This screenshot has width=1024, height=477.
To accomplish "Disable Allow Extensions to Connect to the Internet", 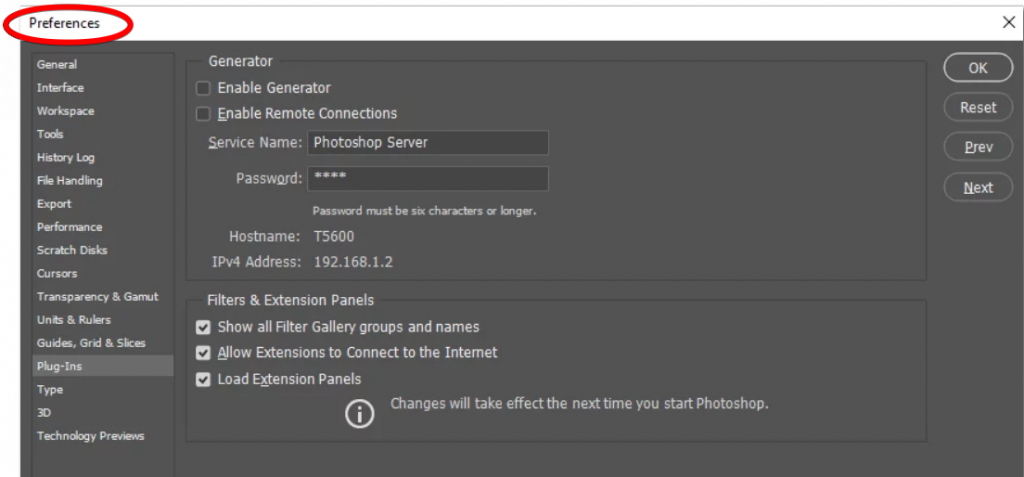I will point(203,353).
